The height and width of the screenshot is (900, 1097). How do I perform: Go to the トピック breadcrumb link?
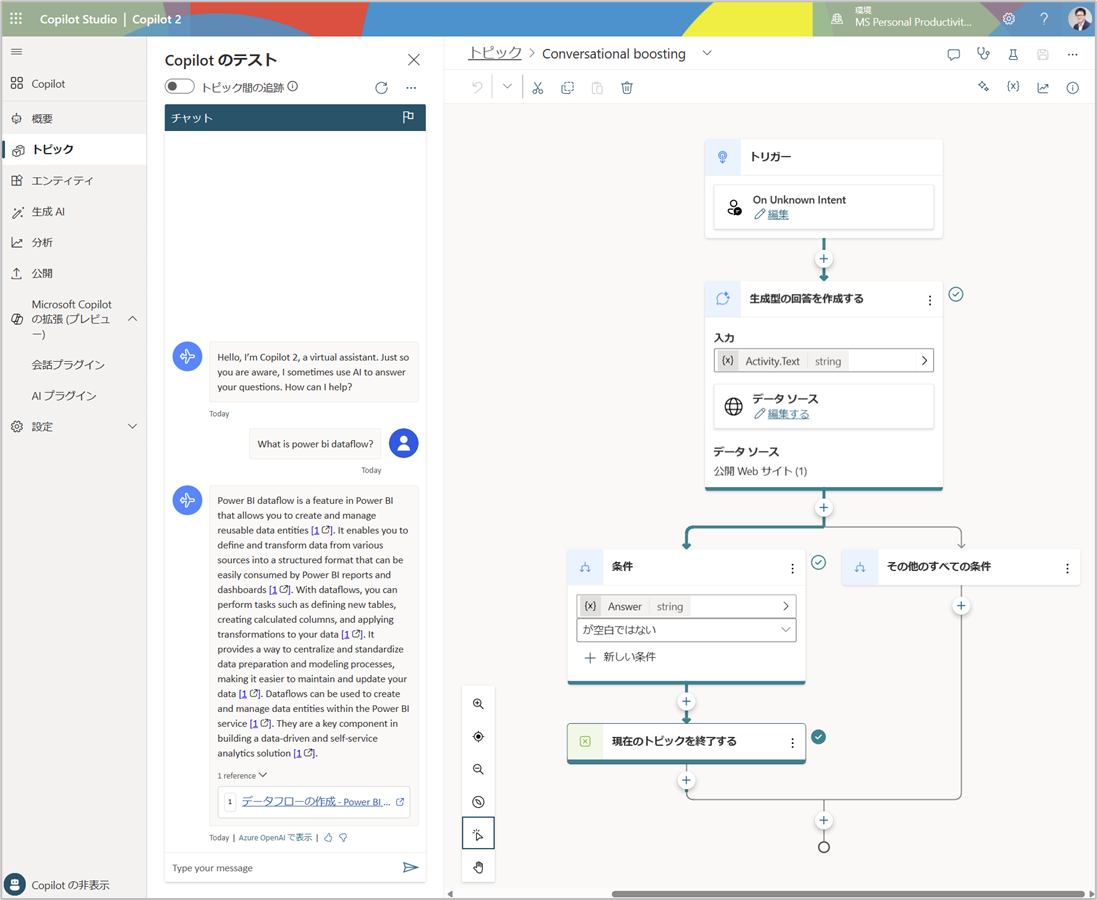click(x=495, y=53)
